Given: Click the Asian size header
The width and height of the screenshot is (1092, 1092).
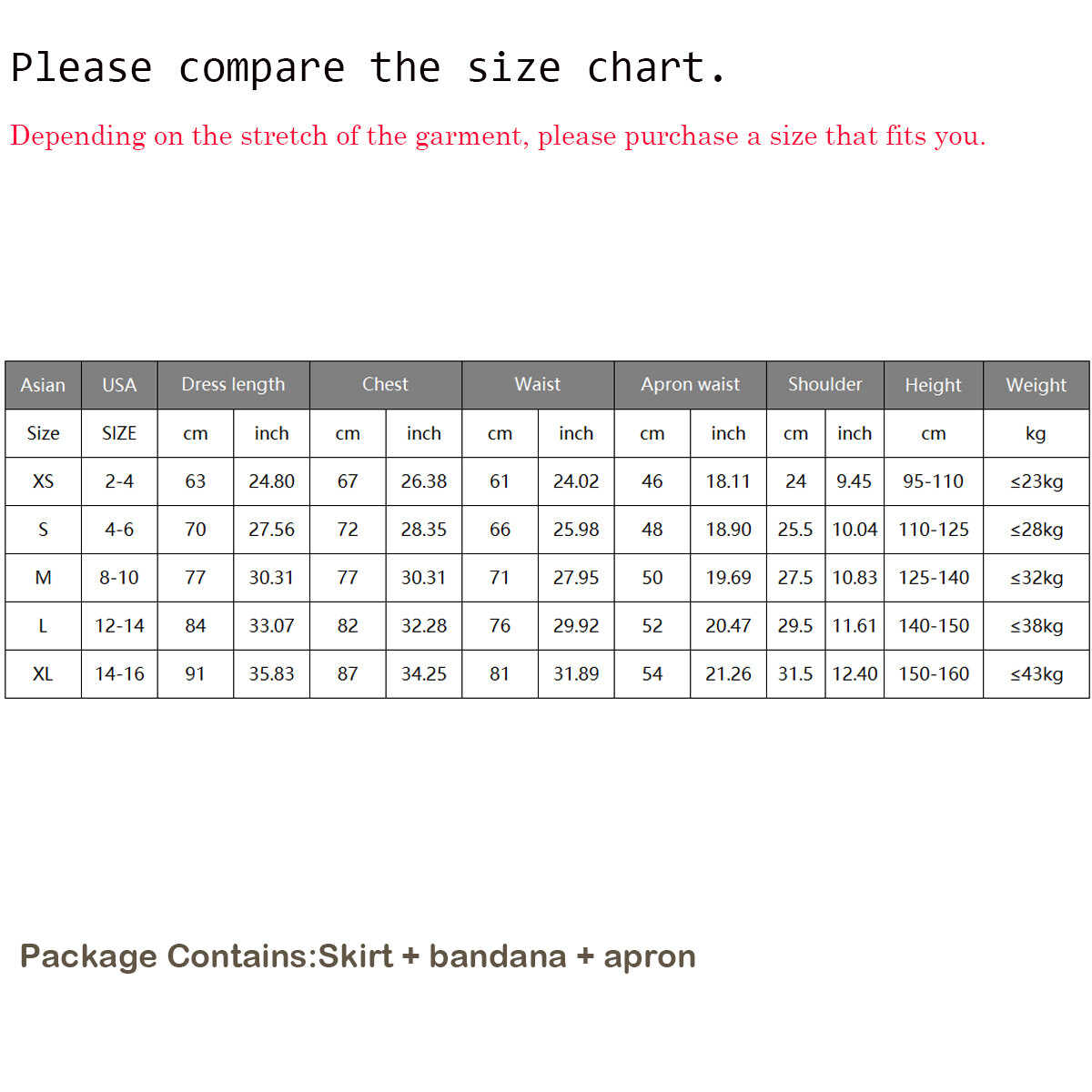Looking at the screenshot, I should point(43,385).
